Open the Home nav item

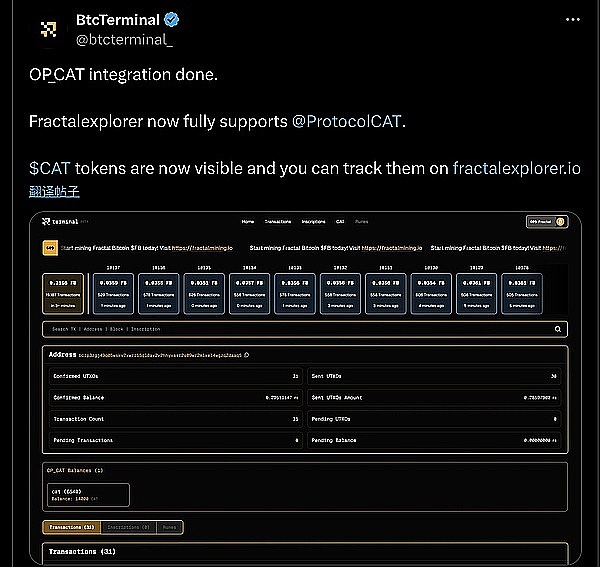pos(248,221)
